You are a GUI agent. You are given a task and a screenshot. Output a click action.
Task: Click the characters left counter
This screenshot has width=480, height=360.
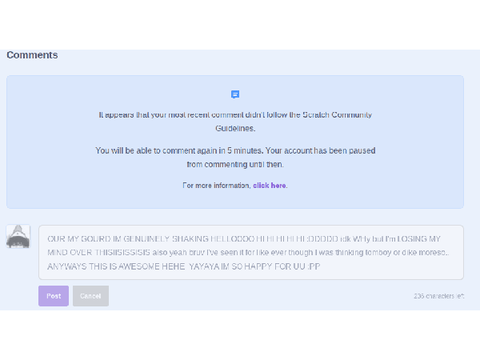(x=439, y=296)
